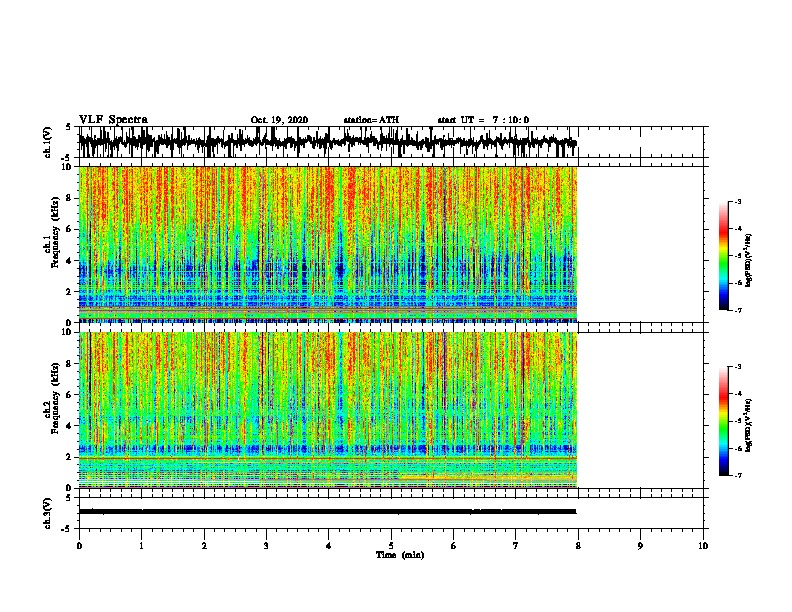Click the ch.2 spectrogram panel

pyautogui.click(x=328, y=410)
